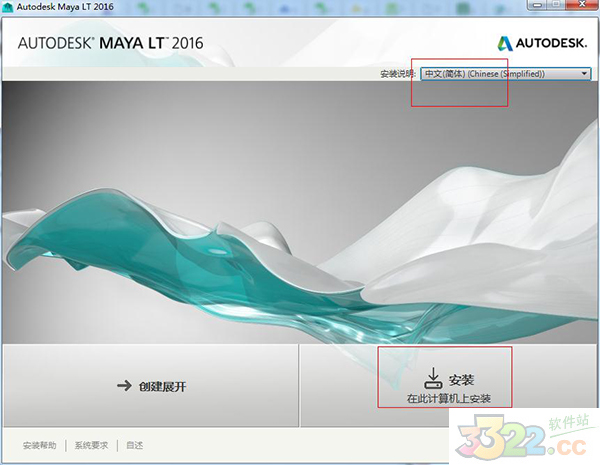Click the download arrow icon beside 安装
Image resolution: width=600 pixels, height=465 pixels.
pos(433,378)
